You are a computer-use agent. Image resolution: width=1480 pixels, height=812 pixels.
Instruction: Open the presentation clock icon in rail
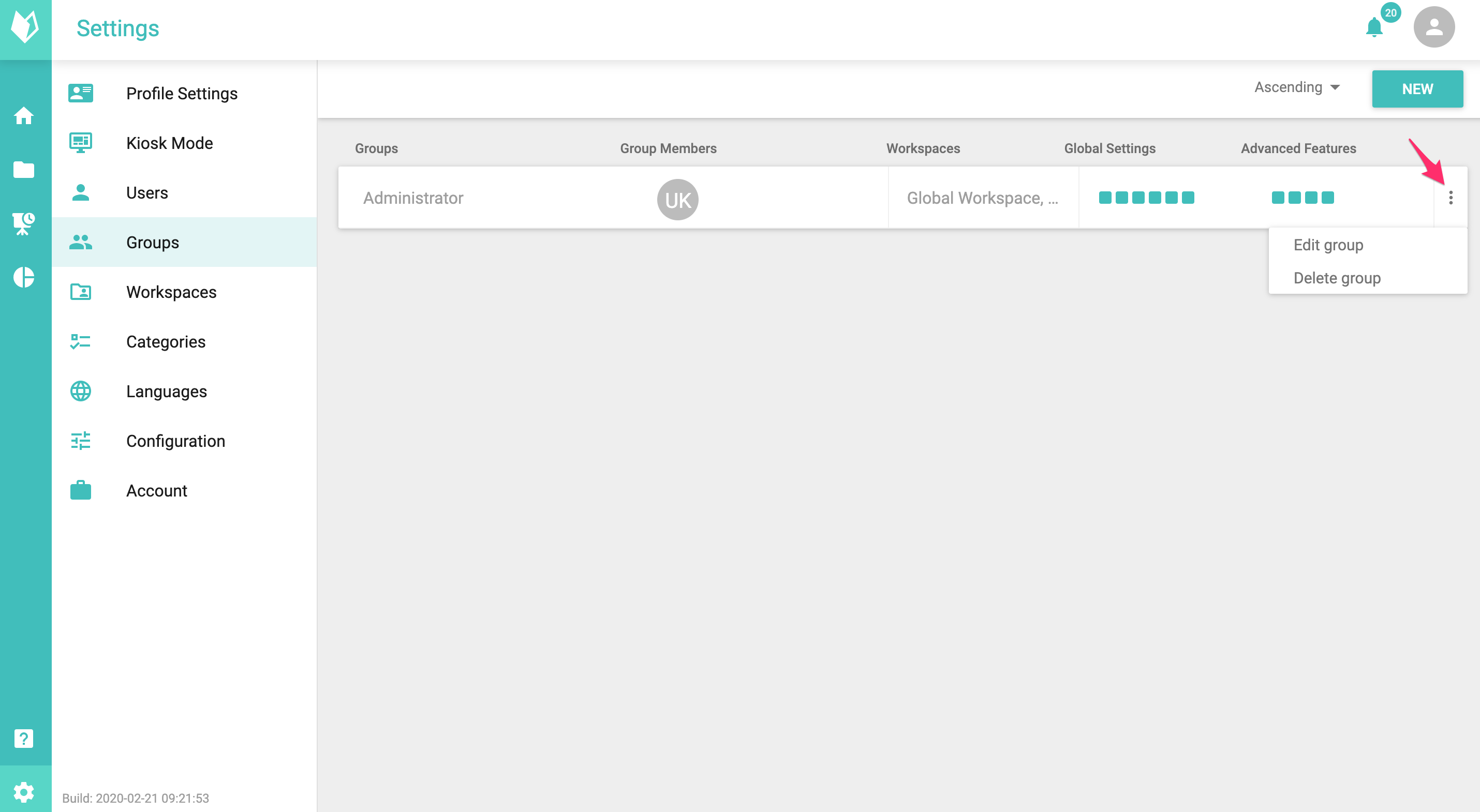tap(24, 223)
